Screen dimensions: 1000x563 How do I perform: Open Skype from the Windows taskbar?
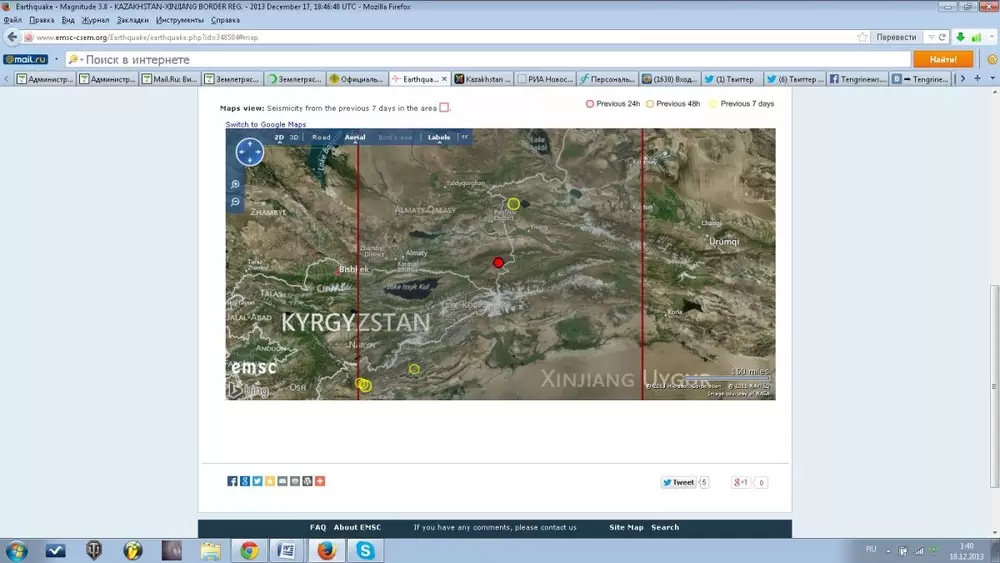(367, 550)
